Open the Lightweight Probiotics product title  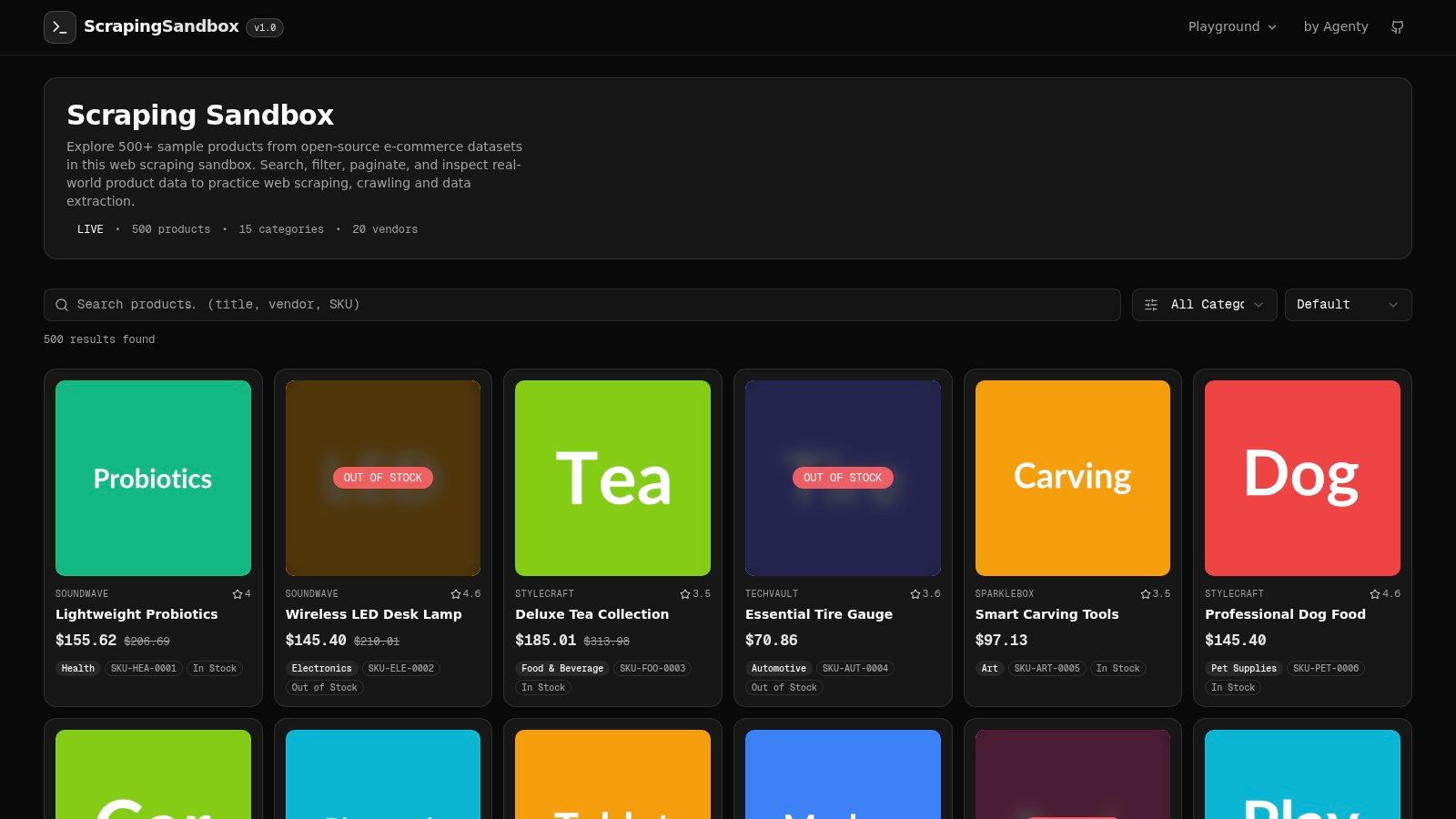tap(136, 614)
